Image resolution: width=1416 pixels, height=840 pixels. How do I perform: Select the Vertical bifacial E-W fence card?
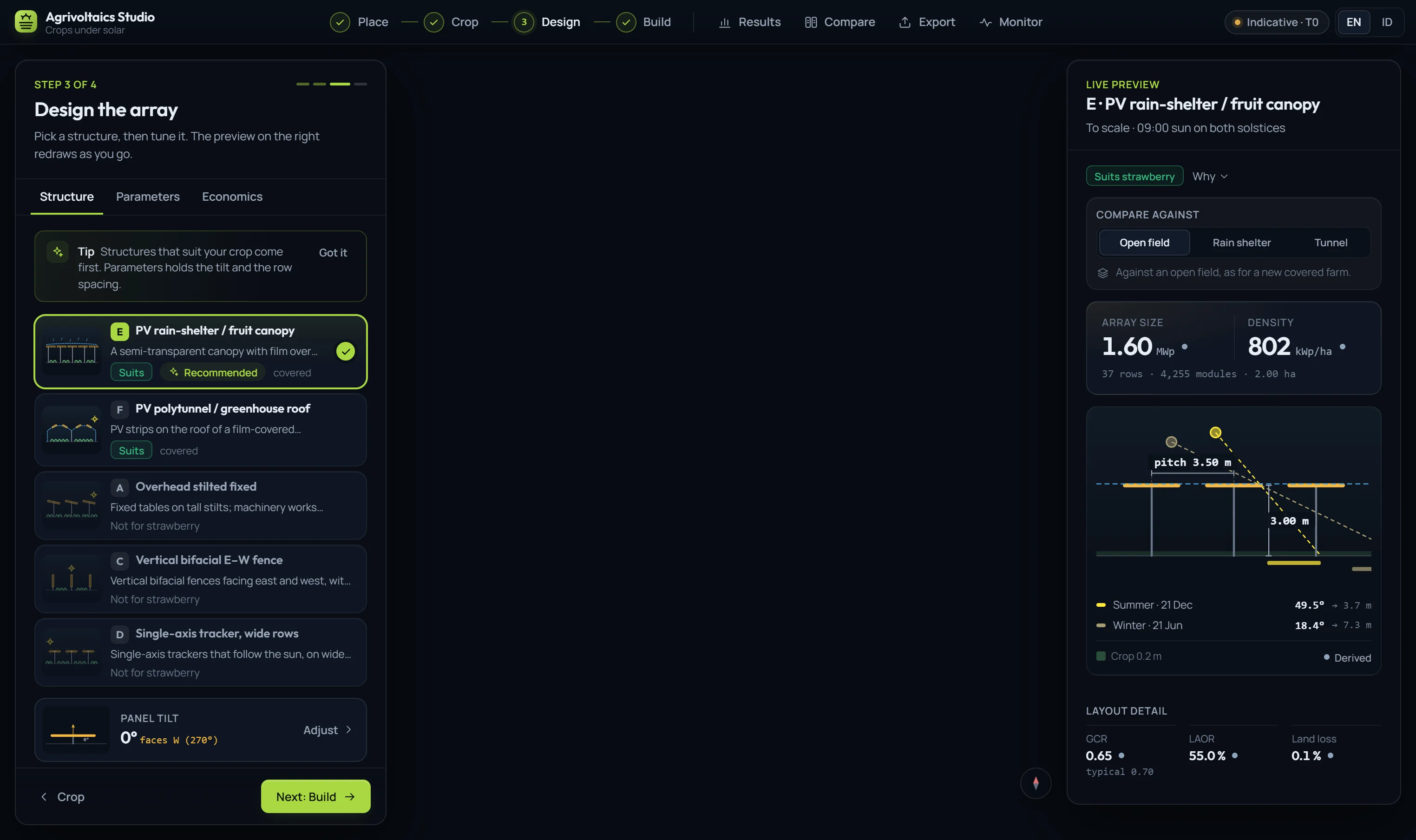pyautogui.click(x=200, y=579)
